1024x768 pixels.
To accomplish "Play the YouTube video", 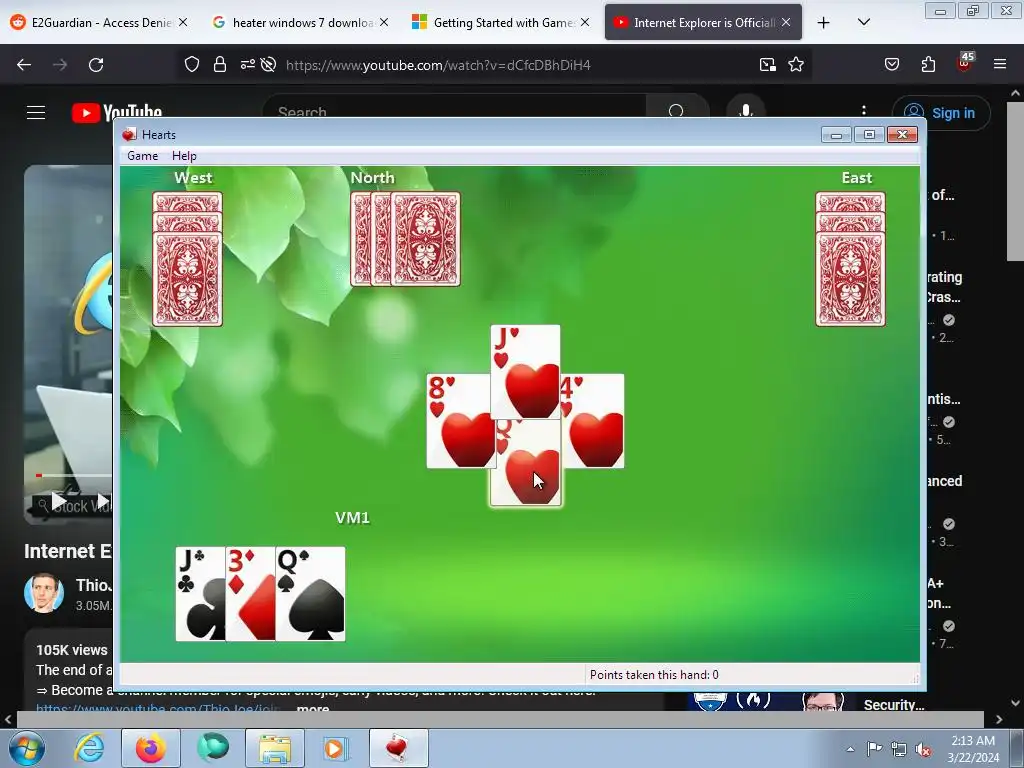I will (x=59, y=502).
